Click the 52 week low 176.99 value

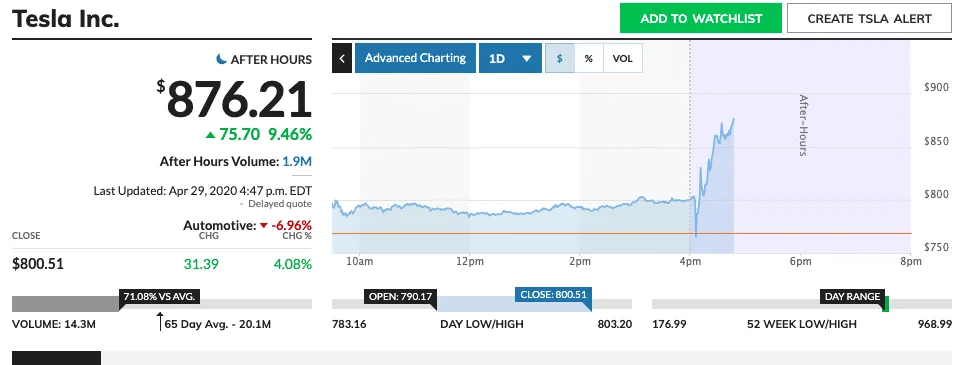(x=669, y=324)
